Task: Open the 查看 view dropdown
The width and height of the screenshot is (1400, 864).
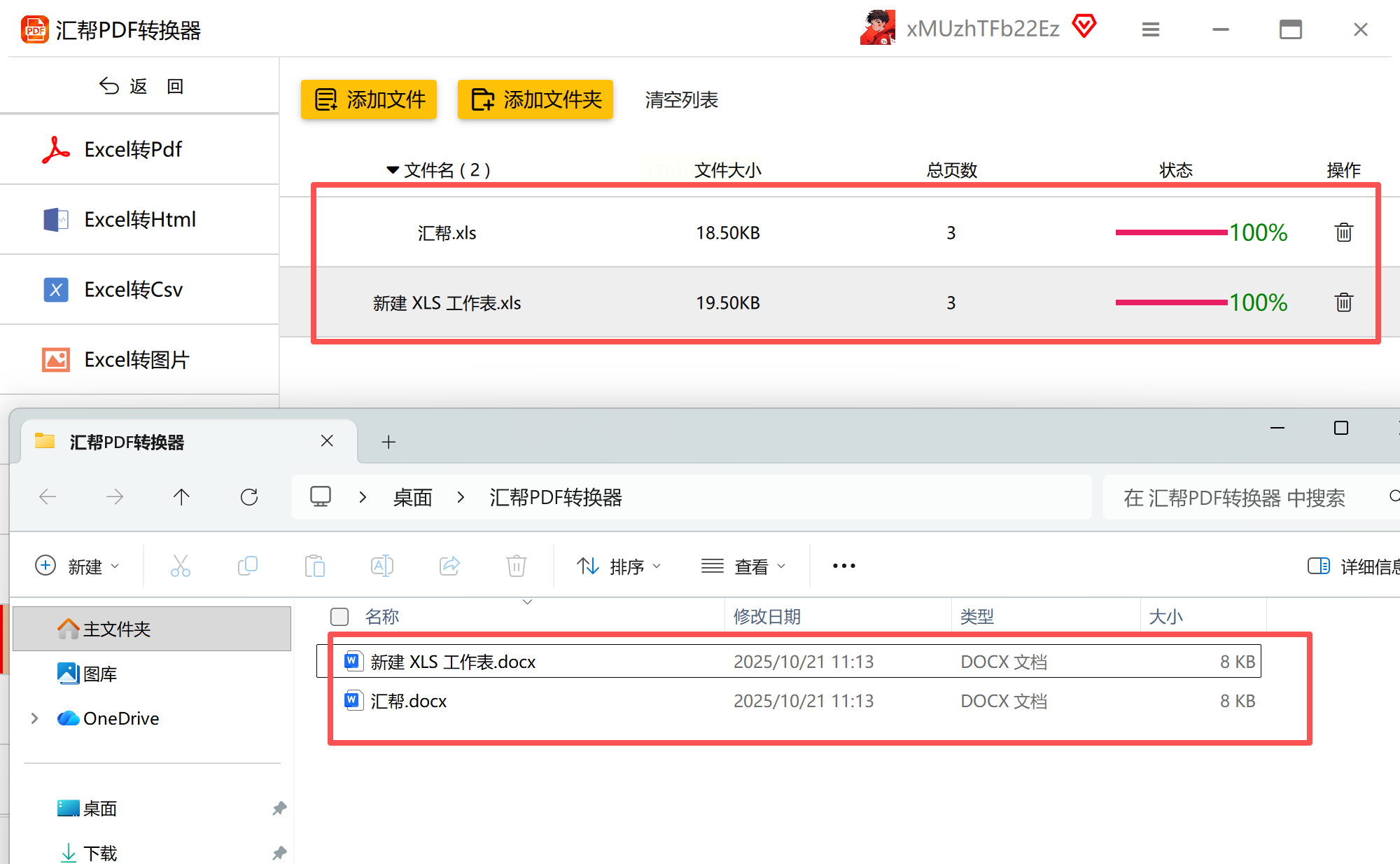Action: (743, 566)
